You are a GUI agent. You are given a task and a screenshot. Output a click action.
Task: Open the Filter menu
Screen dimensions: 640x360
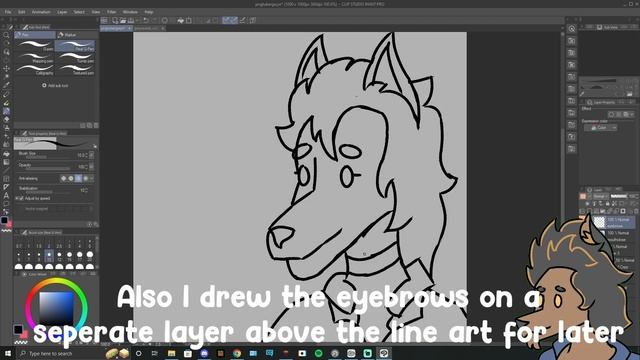111,12
